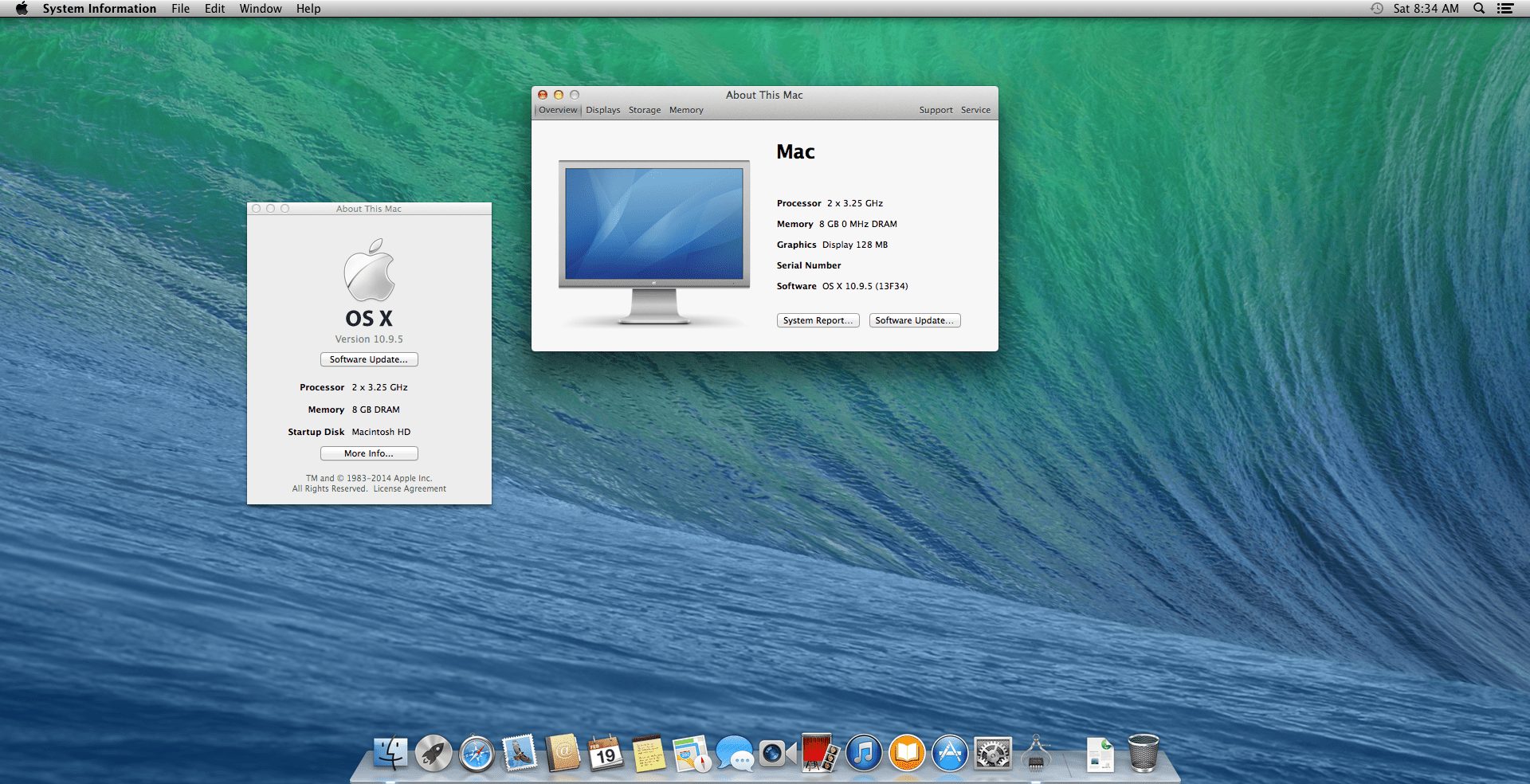1530x784 pixels.
Task: Click 'OS X' title in small window
Action: 369,318
